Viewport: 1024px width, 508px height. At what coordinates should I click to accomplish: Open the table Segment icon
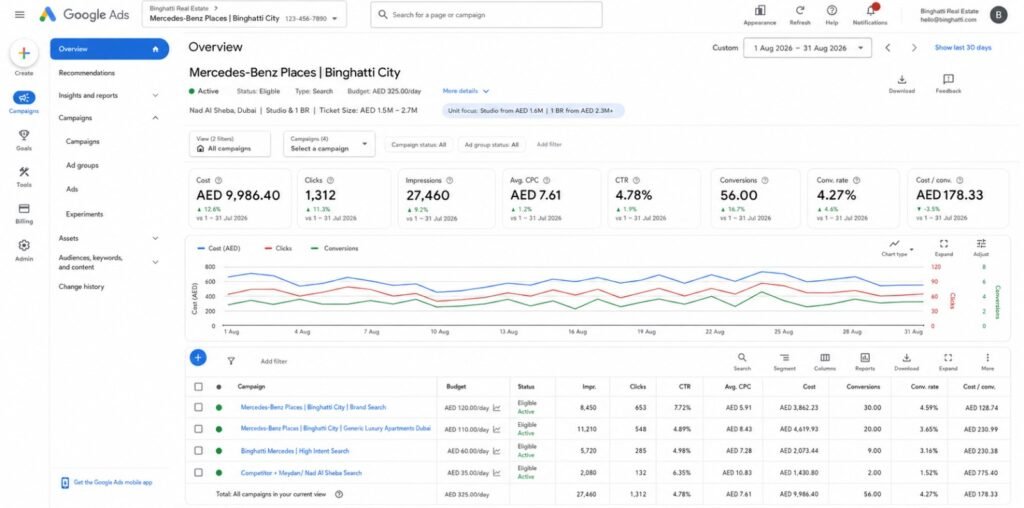784,358
